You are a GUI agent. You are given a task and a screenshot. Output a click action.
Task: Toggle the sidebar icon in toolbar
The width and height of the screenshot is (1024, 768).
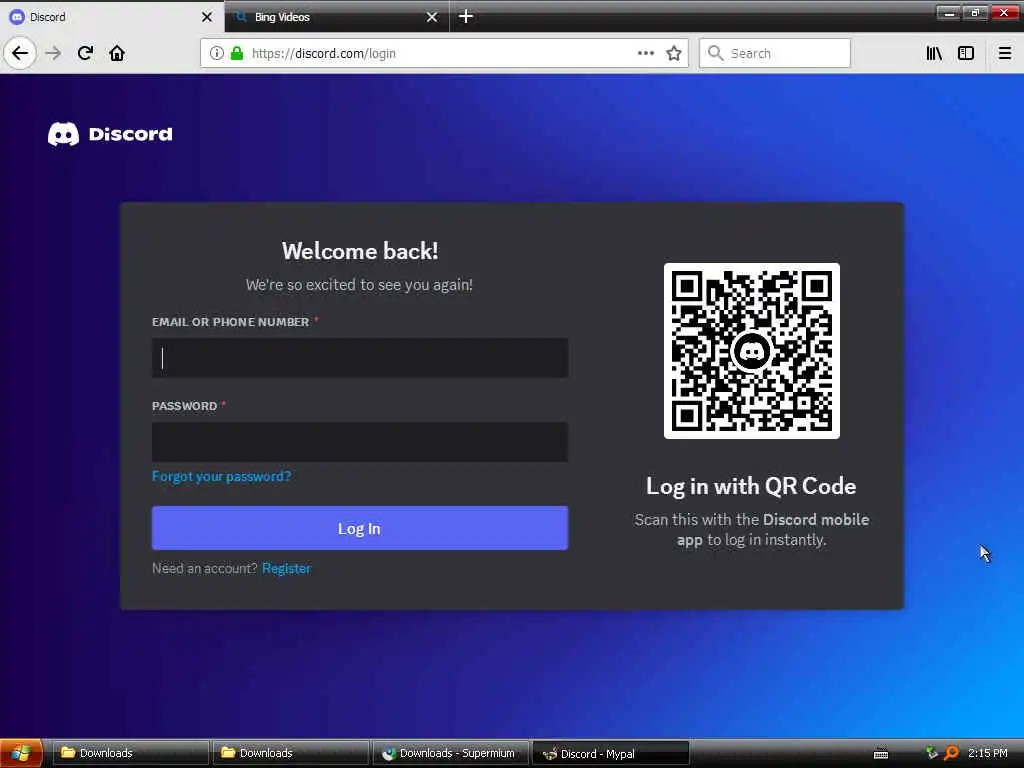point(966,53)
